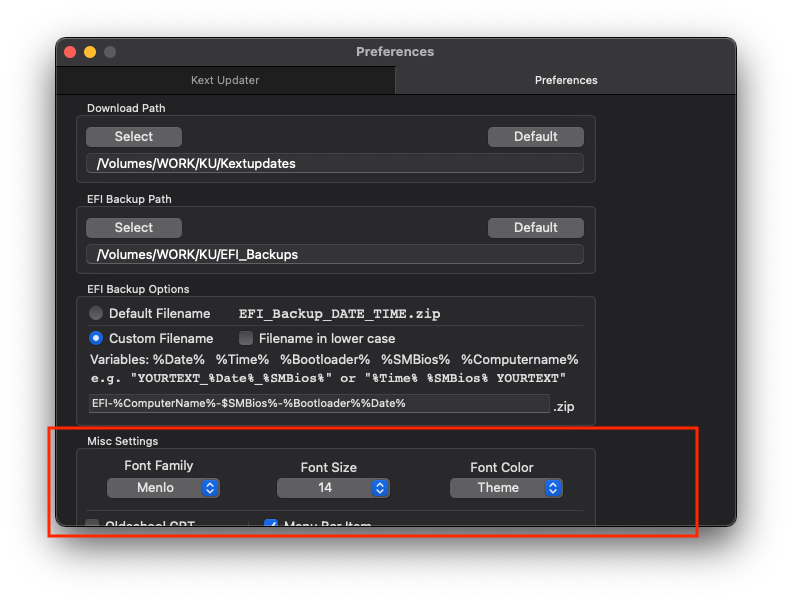Switch to the Kext Updater tab
The image size is (792, 600).
click(225, 80)
